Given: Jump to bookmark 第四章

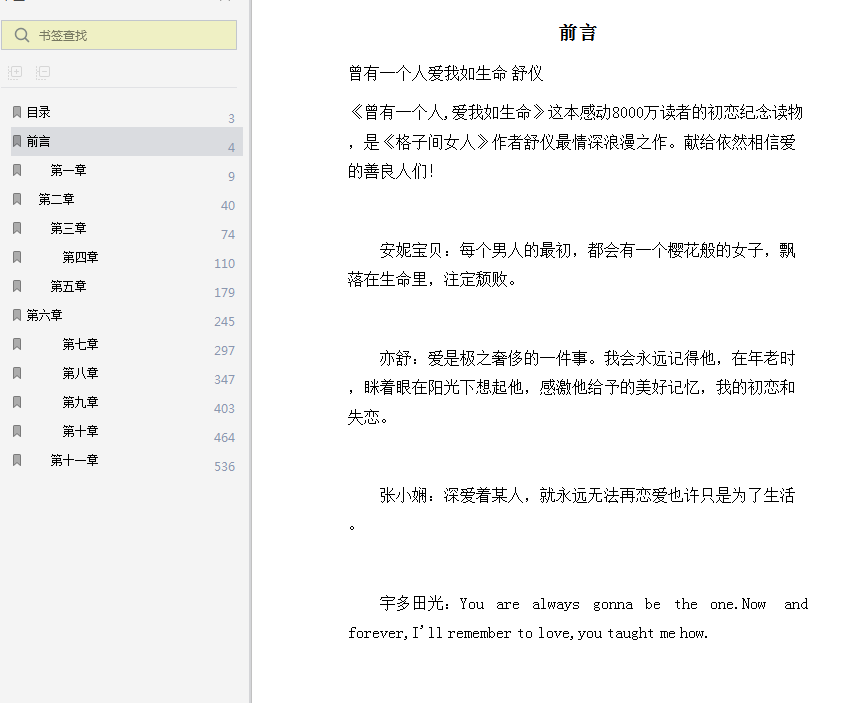Looking at the screenshot, I should 80,257.
